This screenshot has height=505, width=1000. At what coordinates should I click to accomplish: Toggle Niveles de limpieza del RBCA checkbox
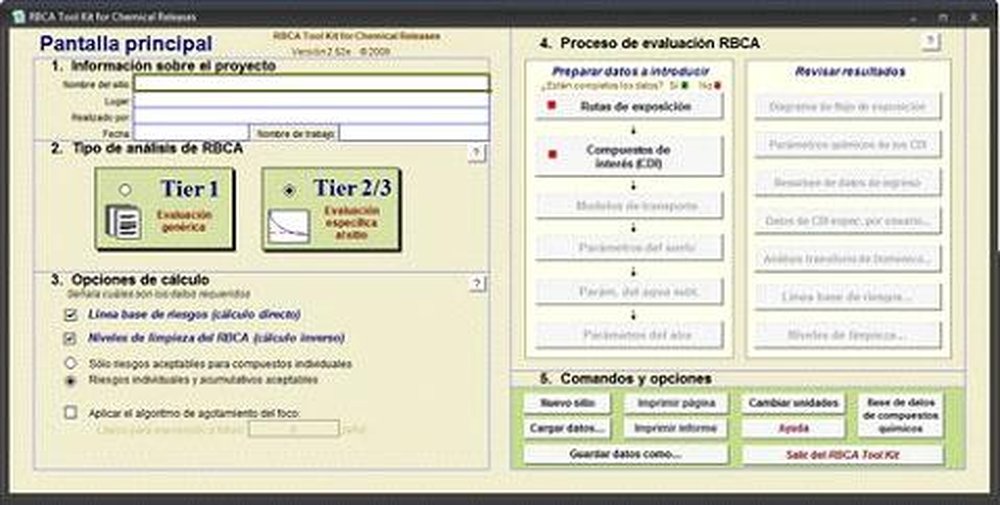point(71,338)
